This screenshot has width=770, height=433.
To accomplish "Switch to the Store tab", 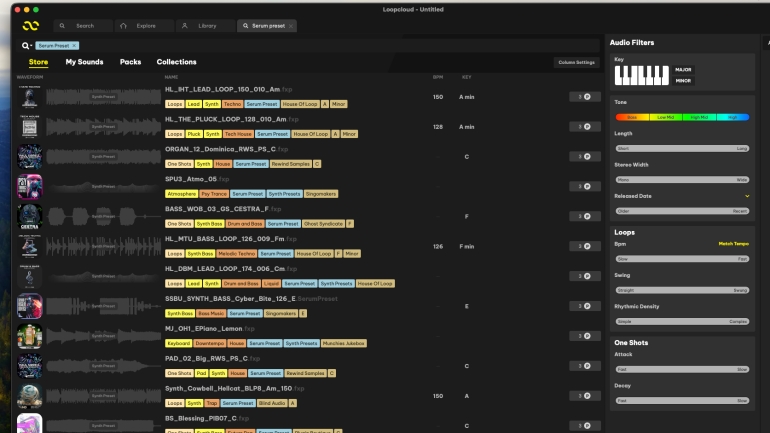I will (x=38, y=62).
